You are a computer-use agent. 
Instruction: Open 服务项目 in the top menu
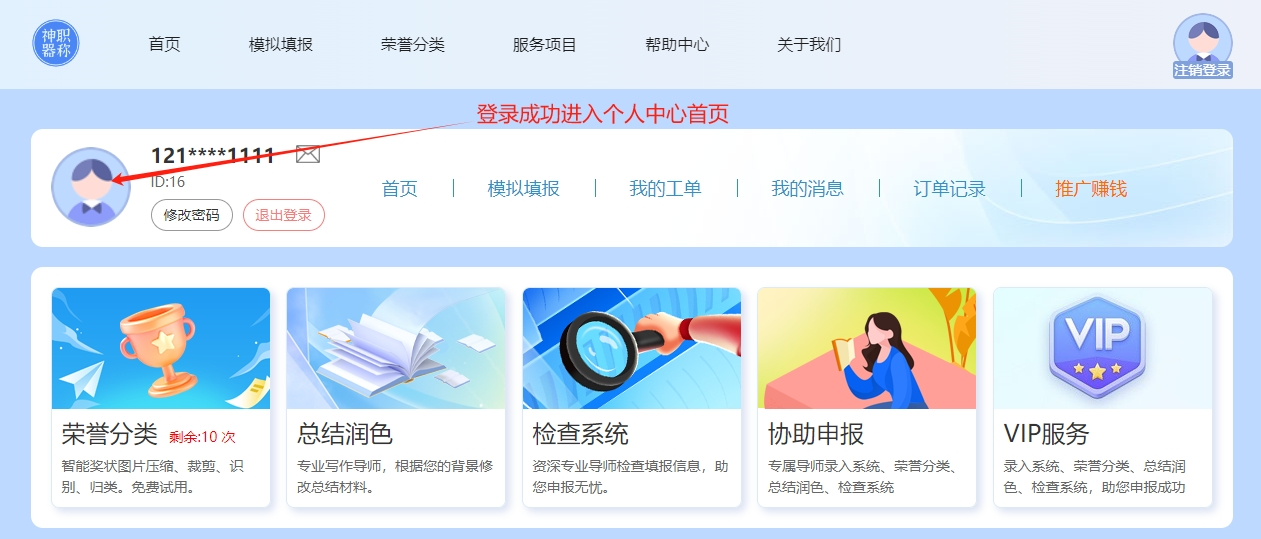click(x=545, y=44)
